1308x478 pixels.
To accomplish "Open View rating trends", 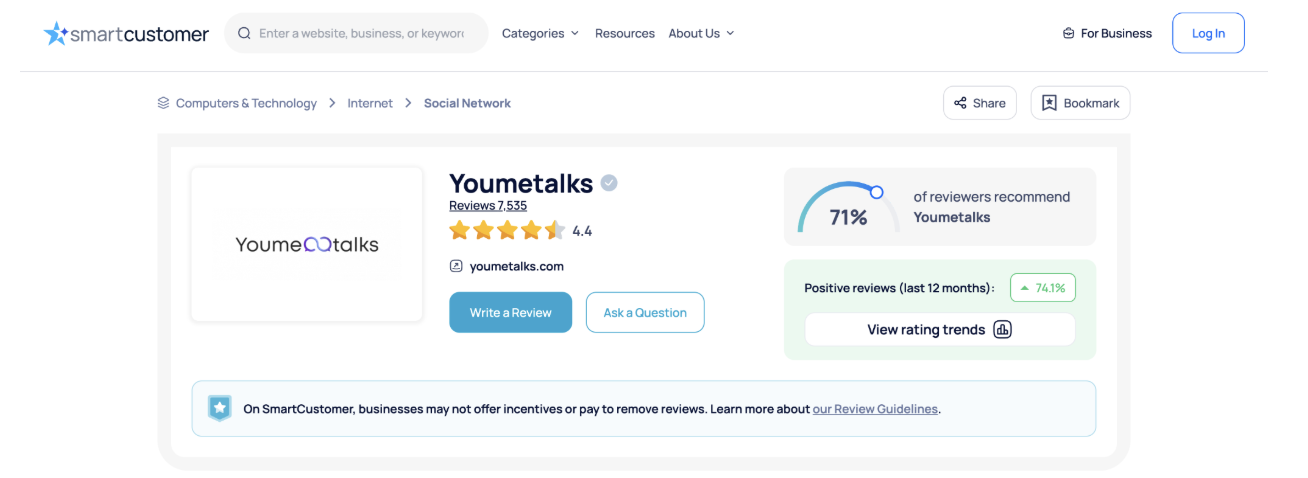I will [x=940, y=329].
